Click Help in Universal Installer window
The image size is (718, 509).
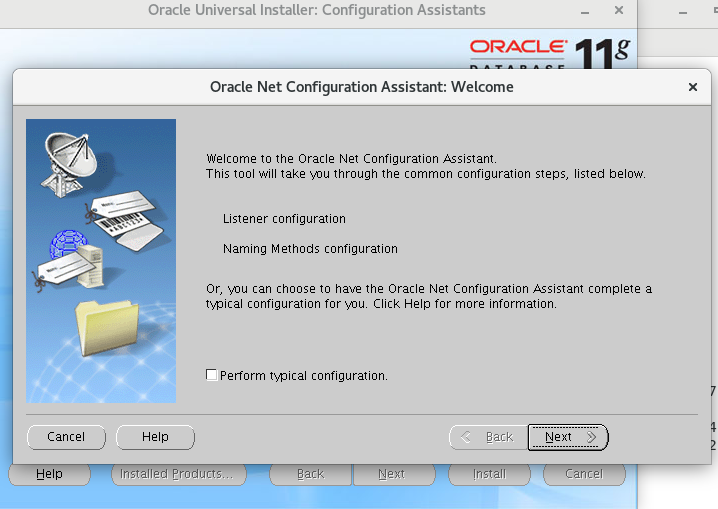pyautogui.click(x=49, y=474)
